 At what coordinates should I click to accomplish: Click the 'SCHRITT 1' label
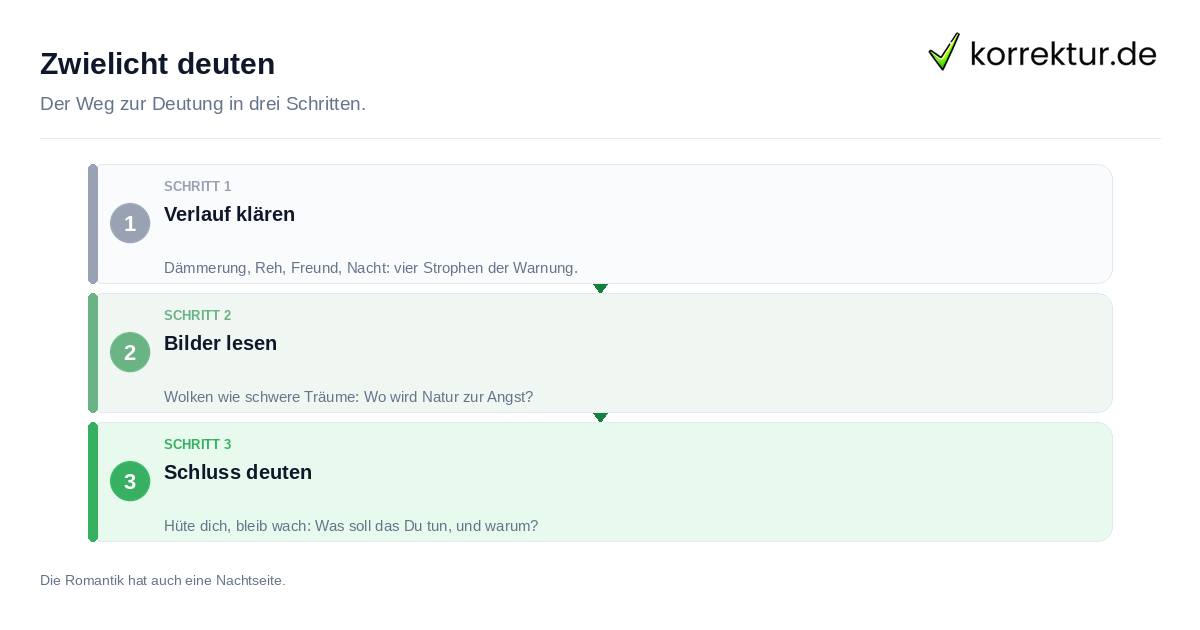pyautogui.click(x=197, y=187)
